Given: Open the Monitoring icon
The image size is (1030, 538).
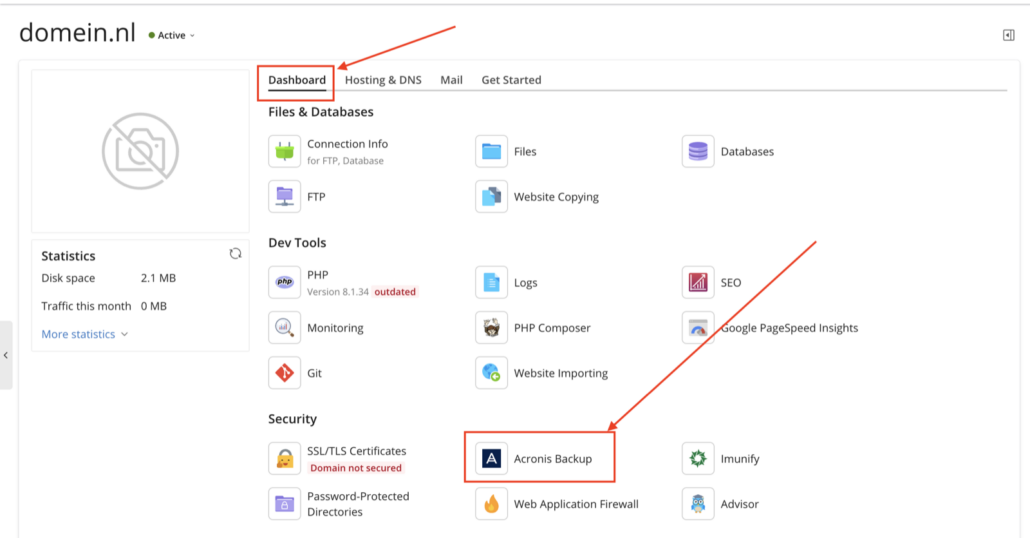Looking at the screenshot, I should point(284,327).
